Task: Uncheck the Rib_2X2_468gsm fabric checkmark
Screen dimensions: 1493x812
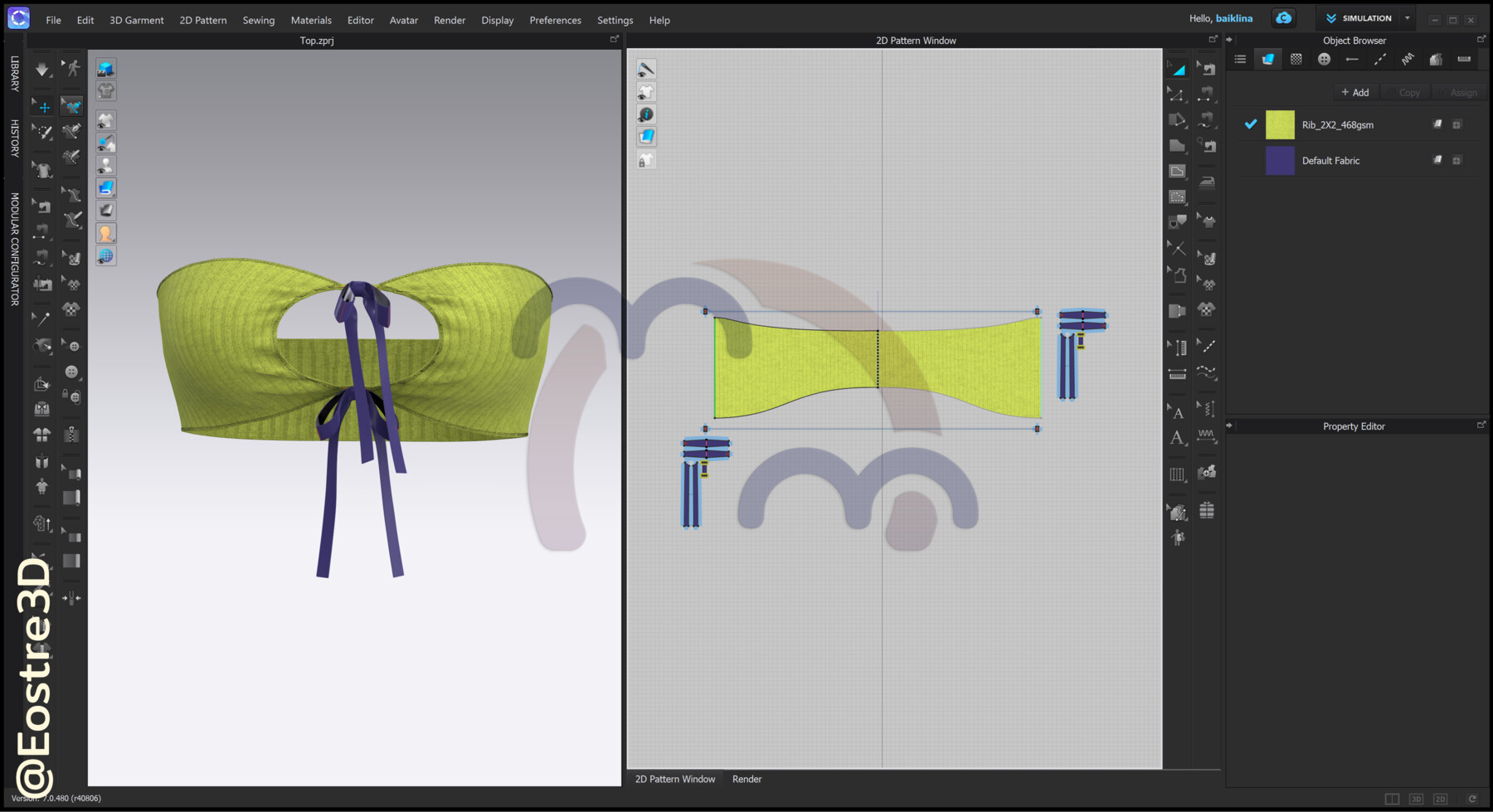Action: point(1250,124)
